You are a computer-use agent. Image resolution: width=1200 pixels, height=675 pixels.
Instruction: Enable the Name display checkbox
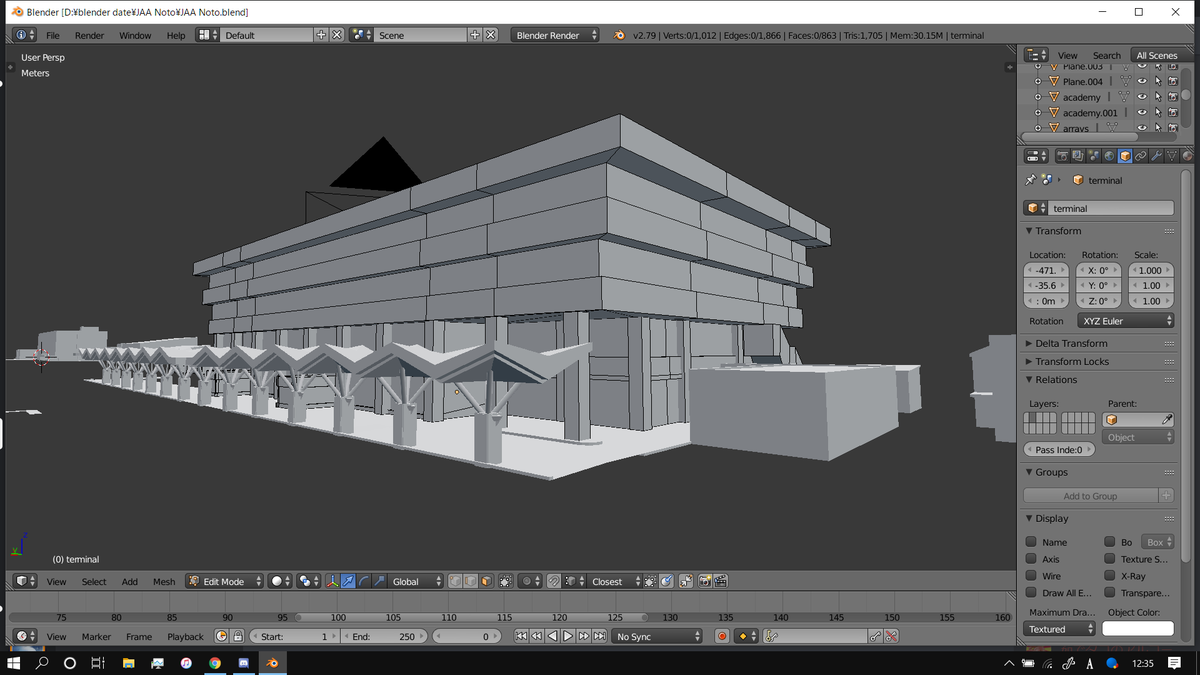point(1031,542)
